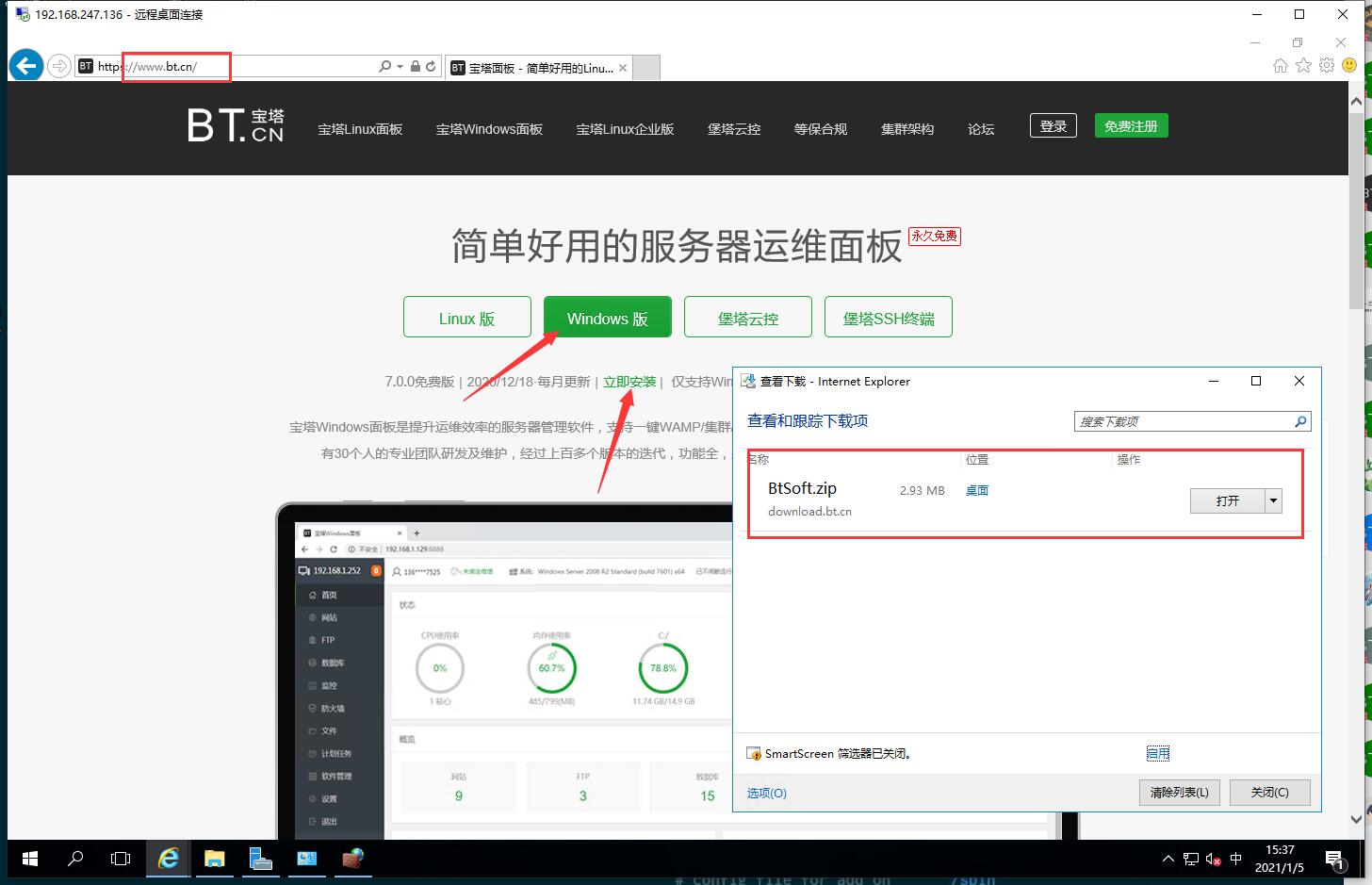Open Windows taskbar search
The width and height of the screenshot is (1372, 885).
[x=75, y=859]
